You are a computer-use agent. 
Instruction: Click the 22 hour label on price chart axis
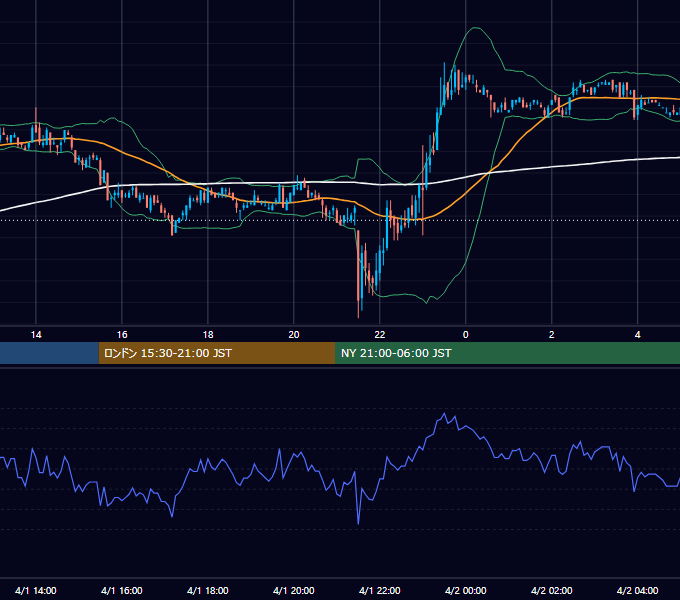pos(380,335)
